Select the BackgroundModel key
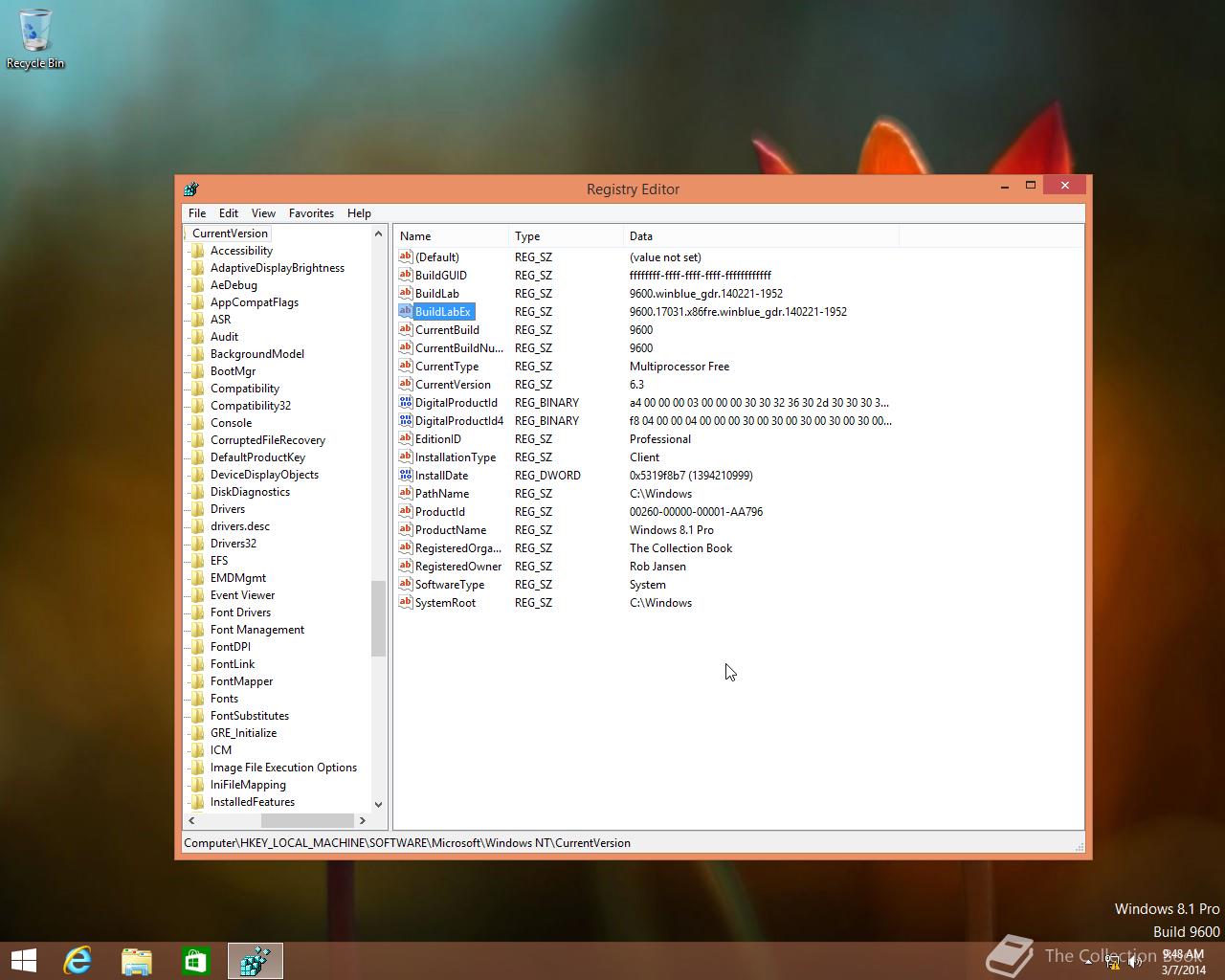 [x=257, y=354]
